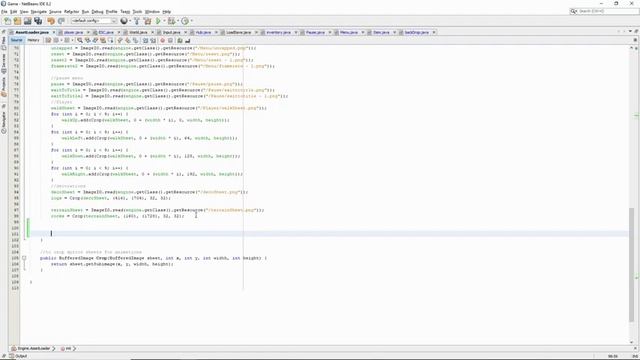Click the Uncomment selected lines icon
The width and height of the screenshot is (640, 360).
tap(188, 40)
